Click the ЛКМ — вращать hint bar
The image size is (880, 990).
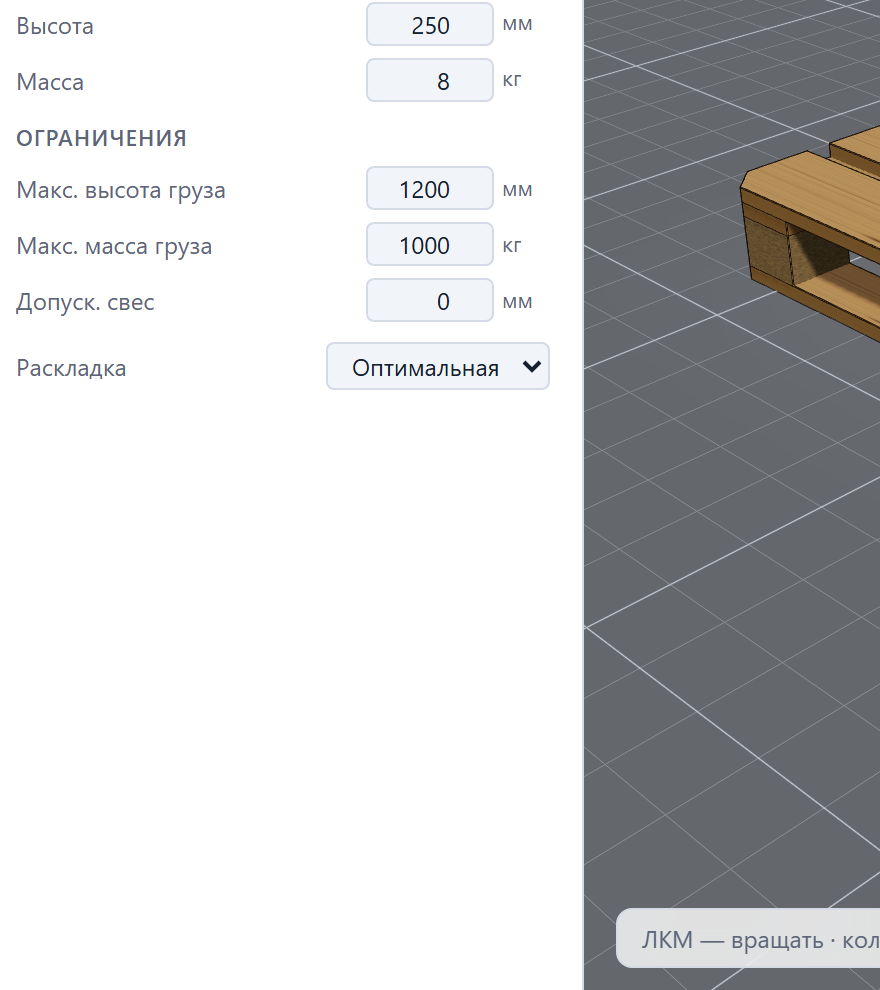click(x=748, y=939)
